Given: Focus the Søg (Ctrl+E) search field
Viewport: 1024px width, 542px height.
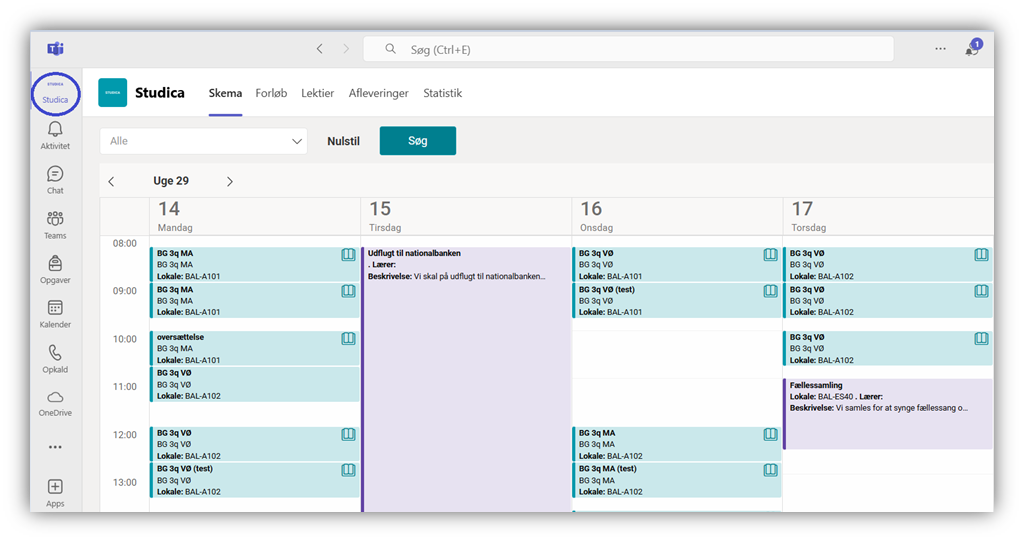Looking at the screenshot, I should coord(628,49).
